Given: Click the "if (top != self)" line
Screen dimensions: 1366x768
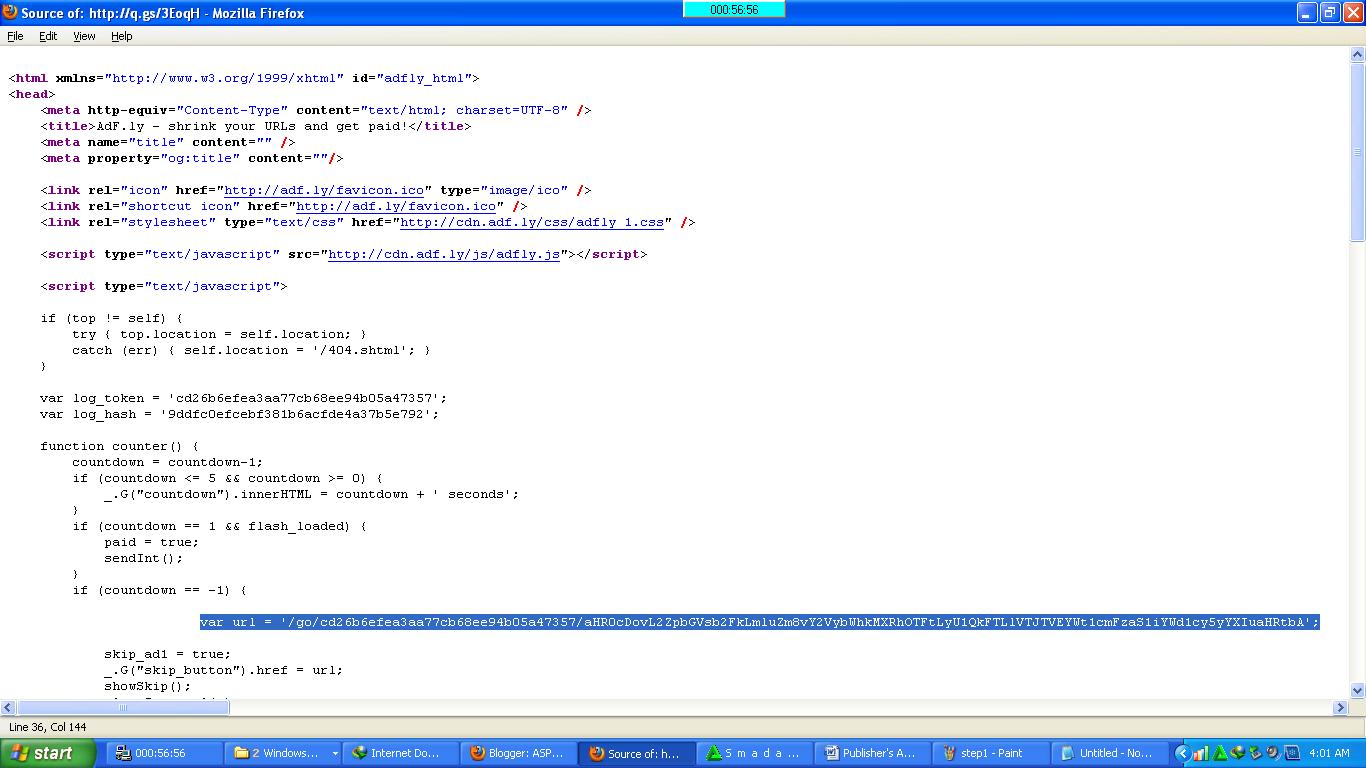Looking at the screenshot, I should point(112,318).
